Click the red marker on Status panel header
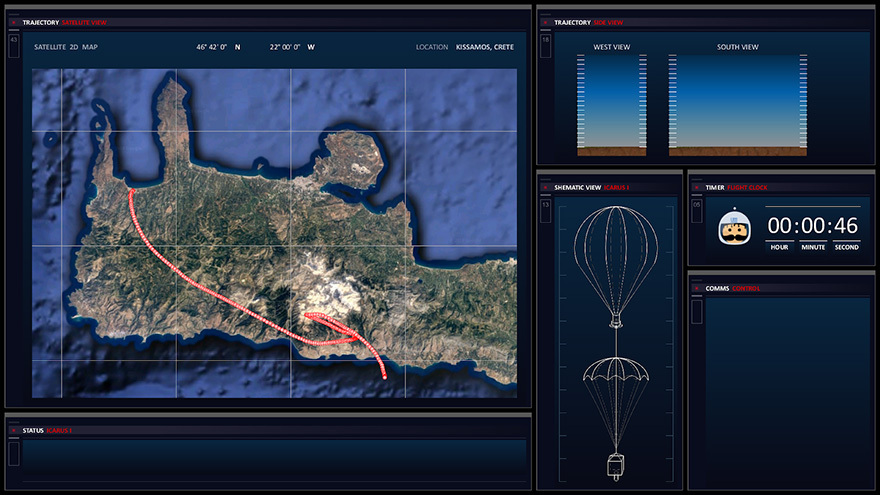The width and height of the screenshot is (880, 495). click(x=13, y=430)
